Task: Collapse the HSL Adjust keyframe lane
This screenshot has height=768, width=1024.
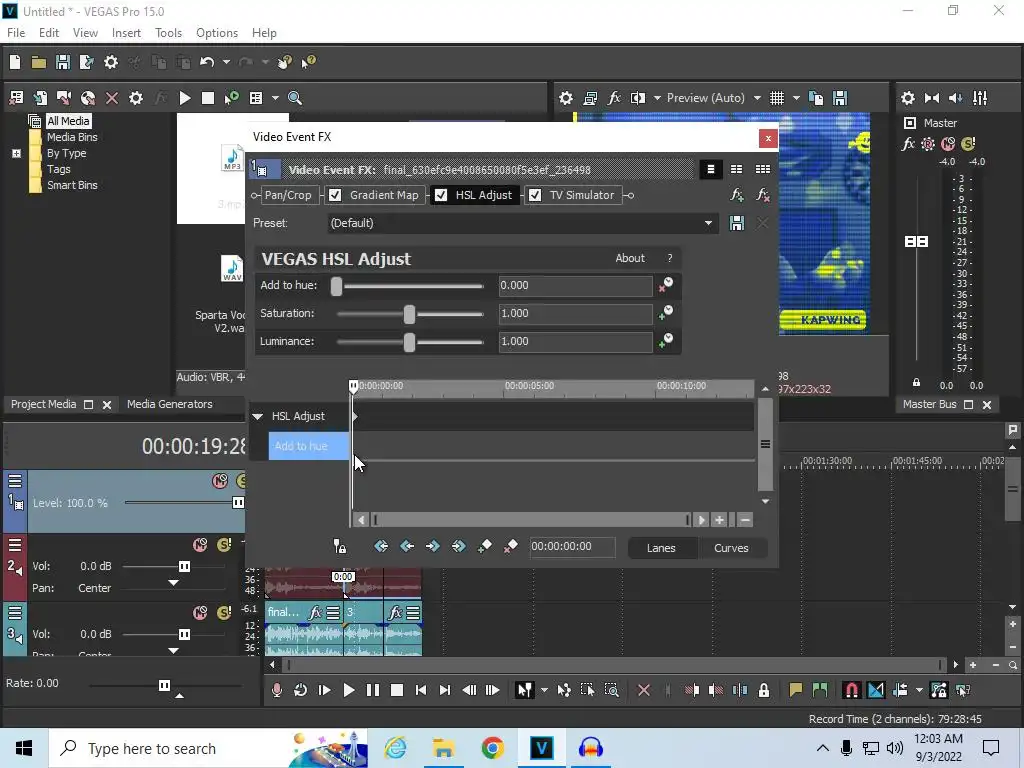Action: tap(257, 416)
